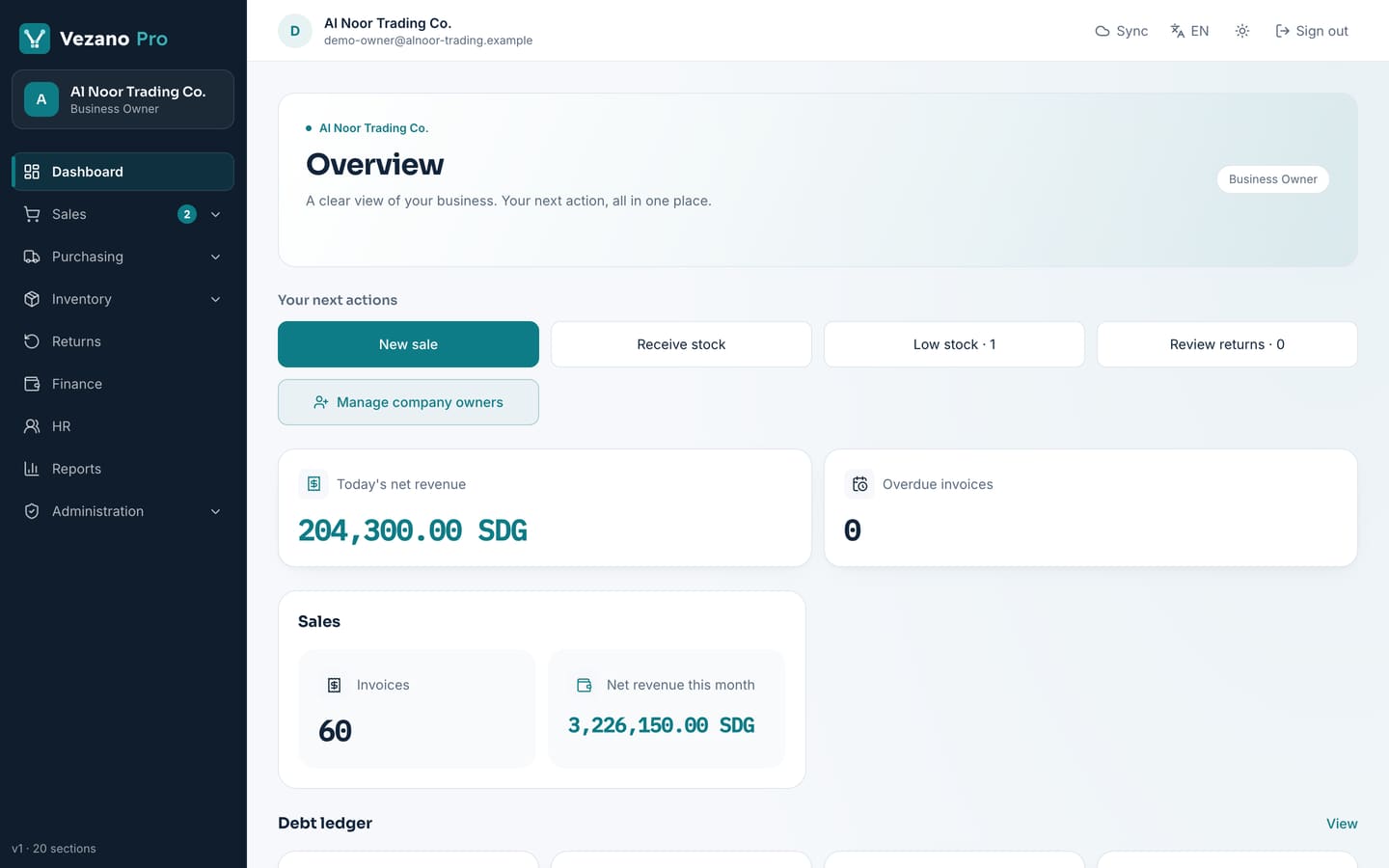The width and height of the screenshot is (1389, 868).
Task: Click the Purchasing truck icon
Action: click(32, 257)
